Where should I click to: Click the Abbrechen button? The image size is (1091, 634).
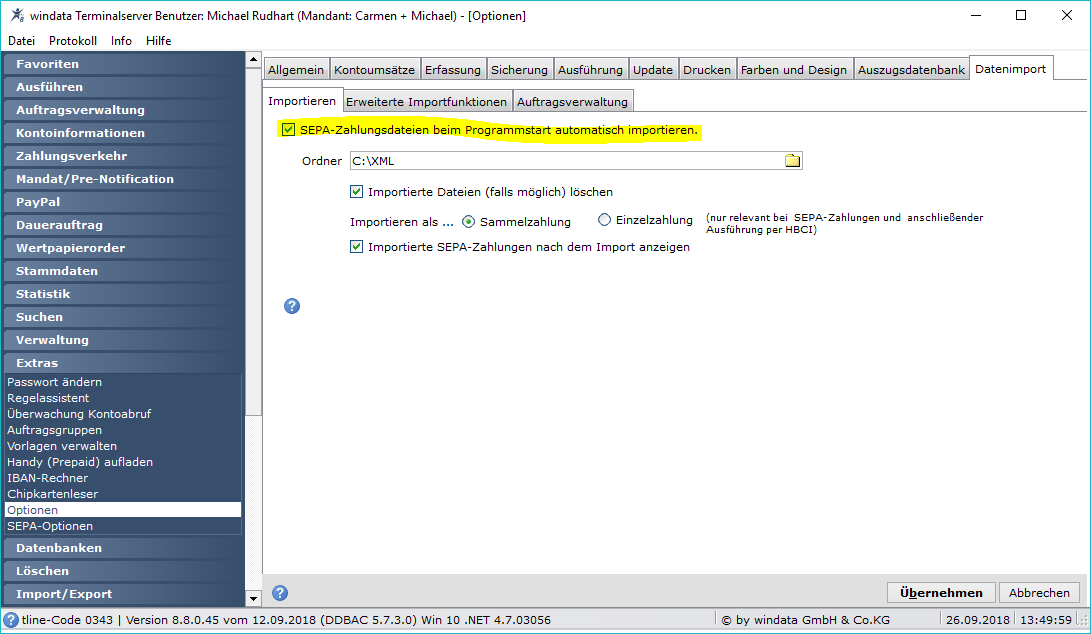coord(1040,592)
